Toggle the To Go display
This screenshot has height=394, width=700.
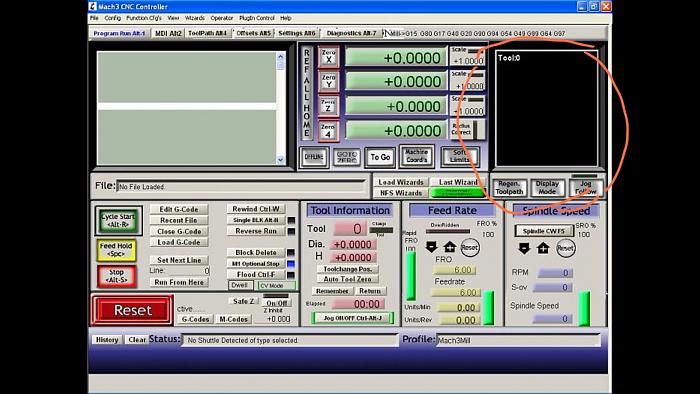[x=380, y=157]
